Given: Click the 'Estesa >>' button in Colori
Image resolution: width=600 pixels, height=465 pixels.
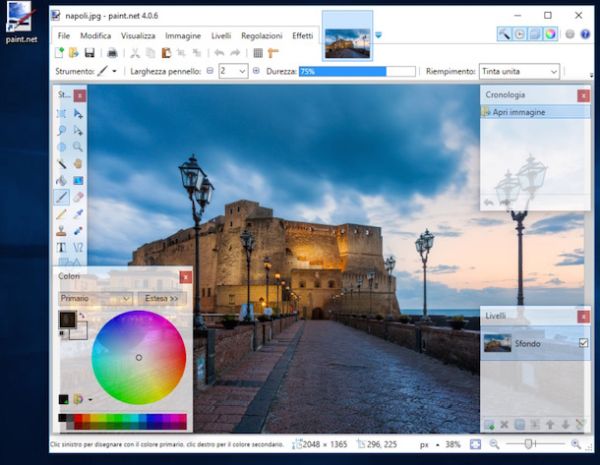Looking at the screenshot, I should click(x=163, y=298).
